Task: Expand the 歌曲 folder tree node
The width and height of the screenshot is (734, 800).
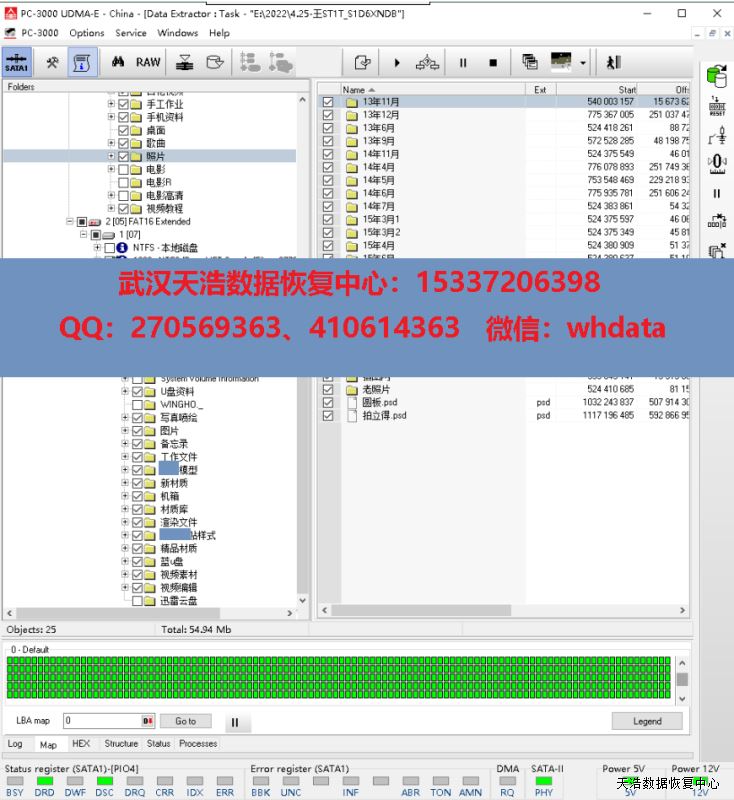Action: [111, 143]
